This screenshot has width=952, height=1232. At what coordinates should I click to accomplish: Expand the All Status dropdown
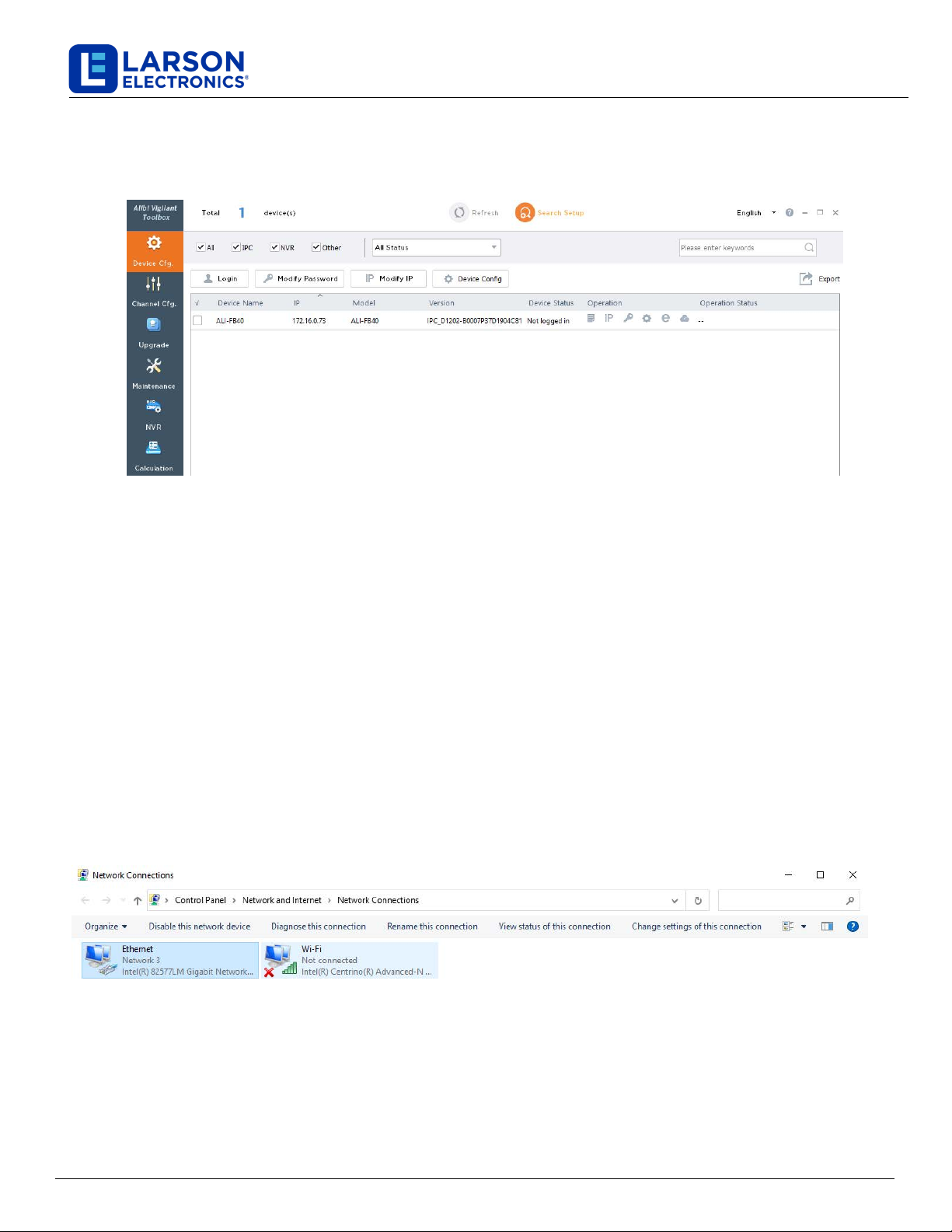436,248
